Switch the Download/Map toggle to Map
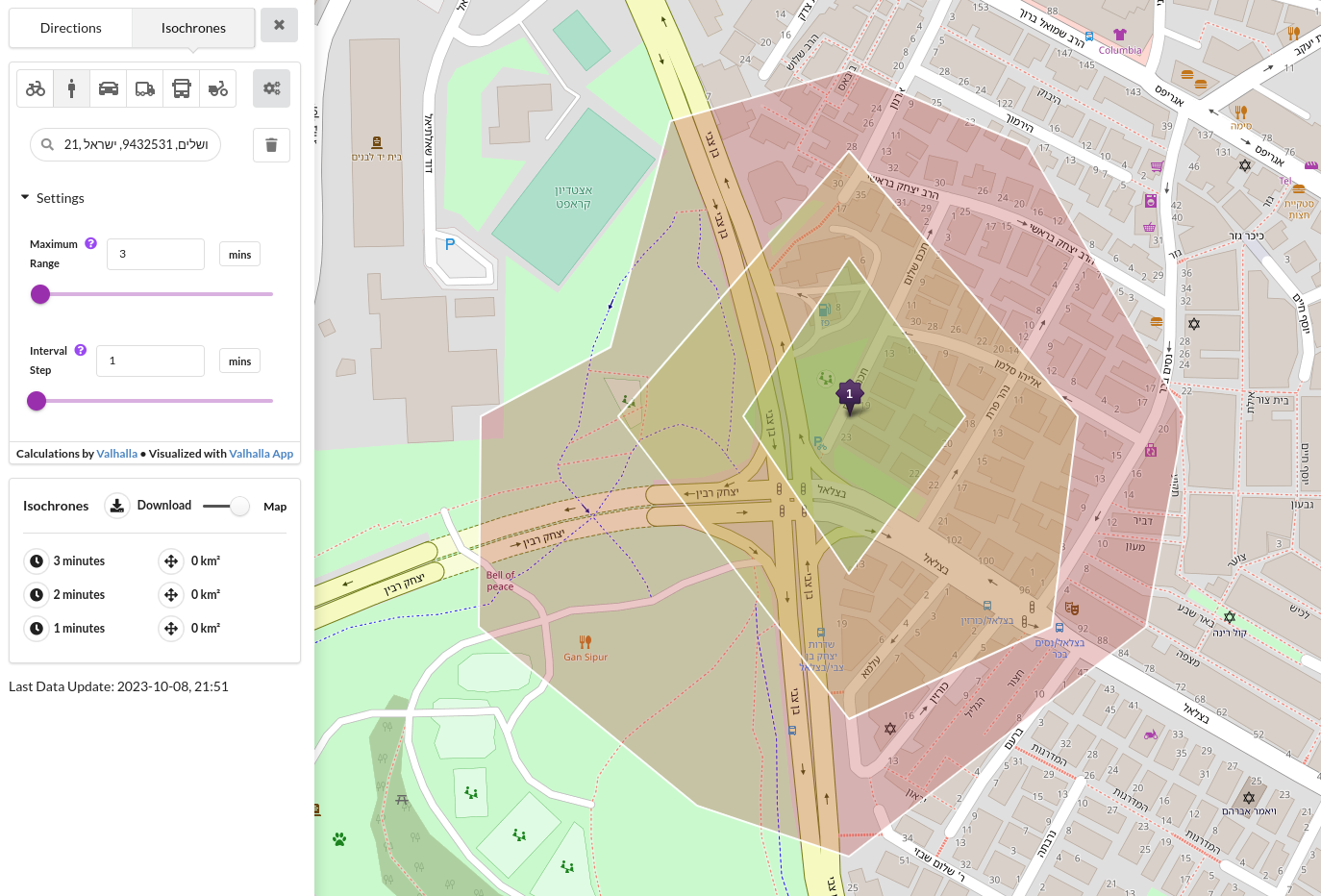This screenshot has width=1321, height=896. coord(238,506)
